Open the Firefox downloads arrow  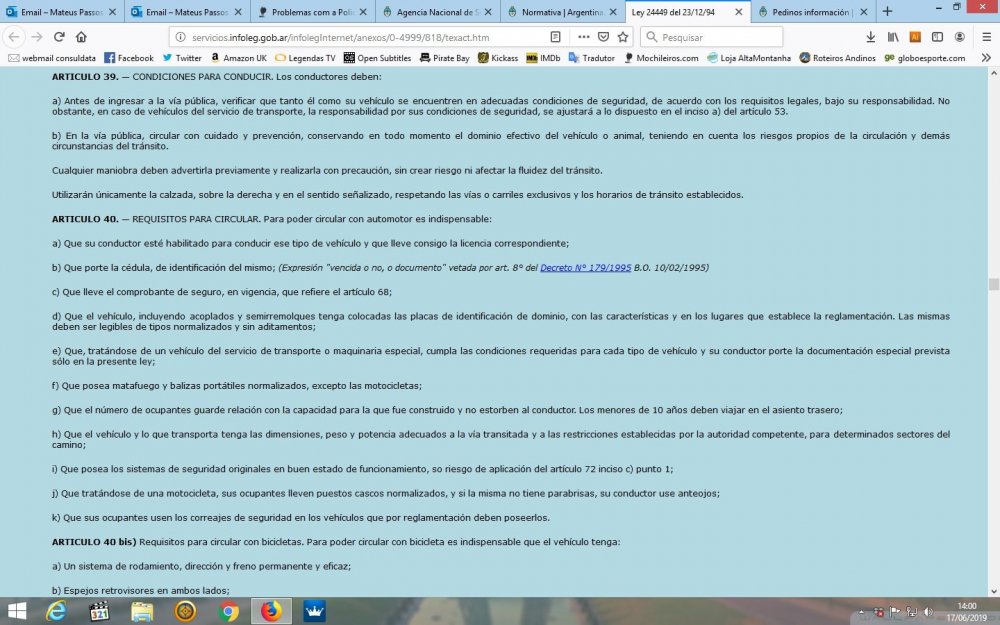pos(870,37)
